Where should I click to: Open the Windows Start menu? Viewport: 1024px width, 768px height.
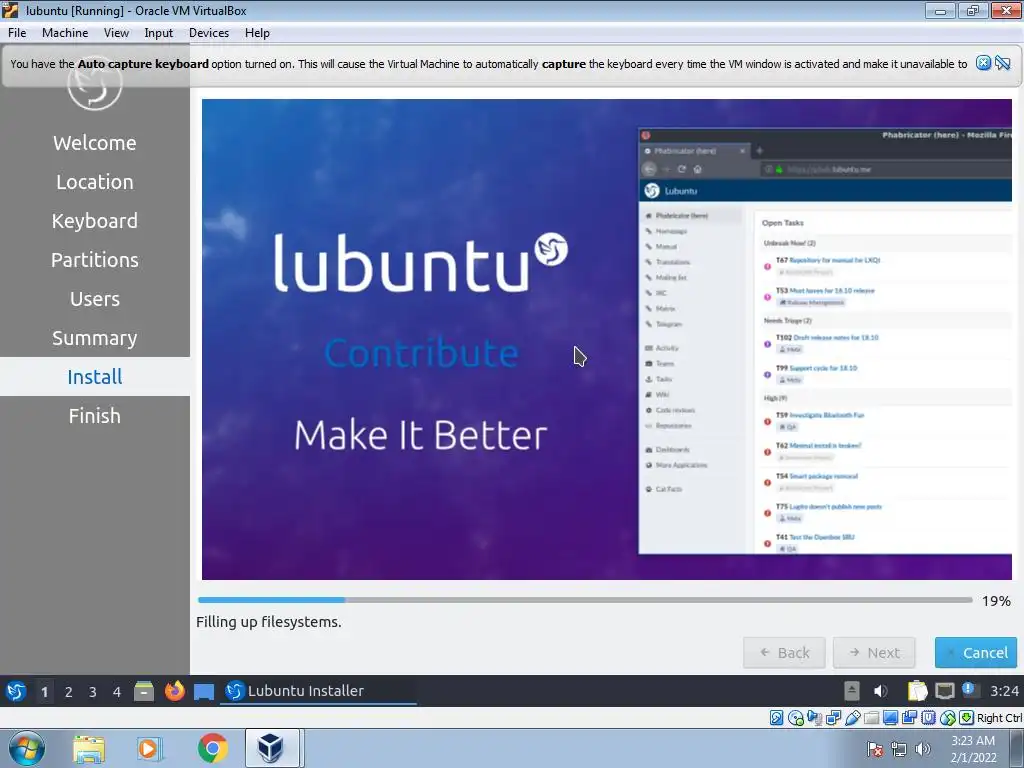pyautogui.click(x=26, y=748)
